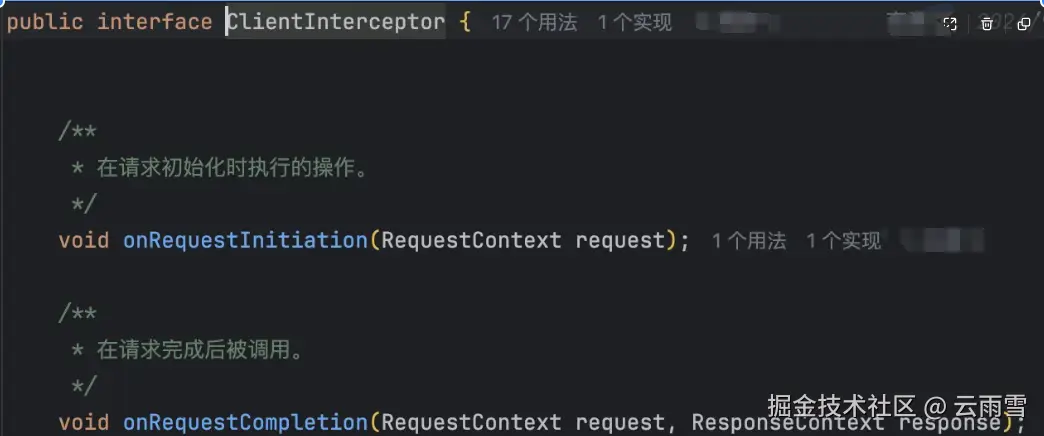The width and height of the screenshot is (1044, 436).
Task: Click RequestContext type in onRequestInitiation
Action: (471, 240)
